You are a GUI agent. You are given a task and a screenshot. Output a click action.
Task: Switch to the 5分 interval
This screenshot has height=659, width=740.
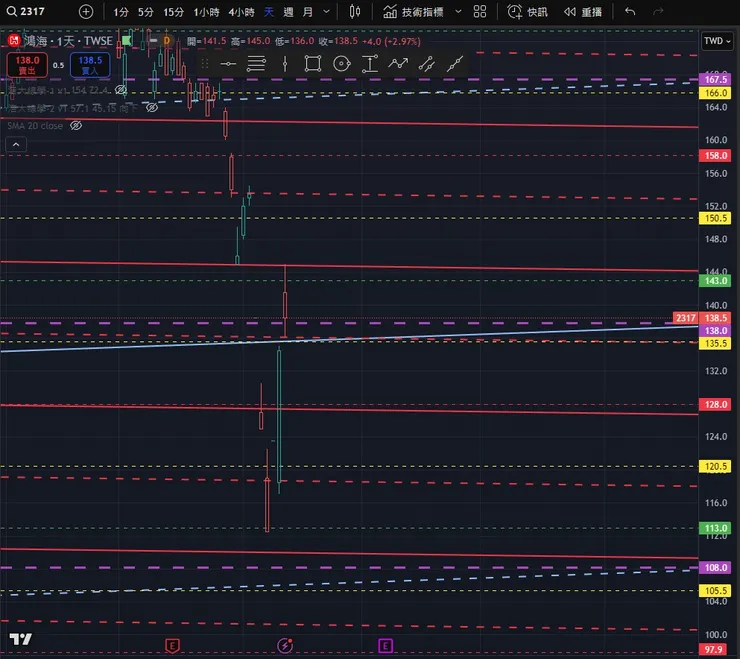[x=146, y=12]
